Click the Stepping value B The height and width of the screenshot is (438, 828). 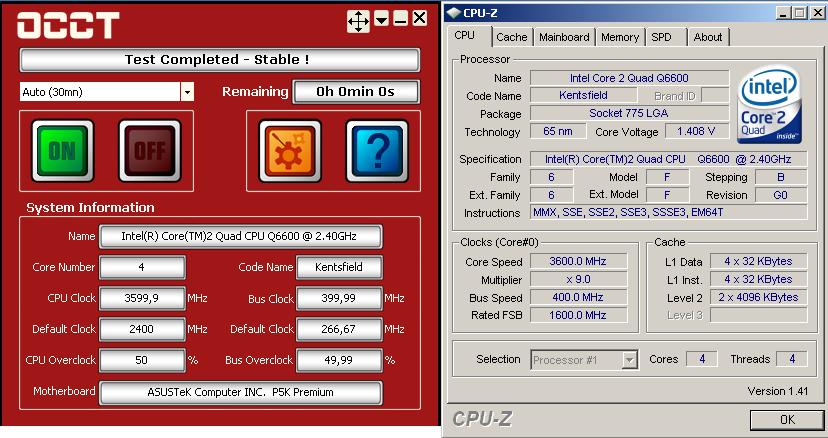point(781,177)
